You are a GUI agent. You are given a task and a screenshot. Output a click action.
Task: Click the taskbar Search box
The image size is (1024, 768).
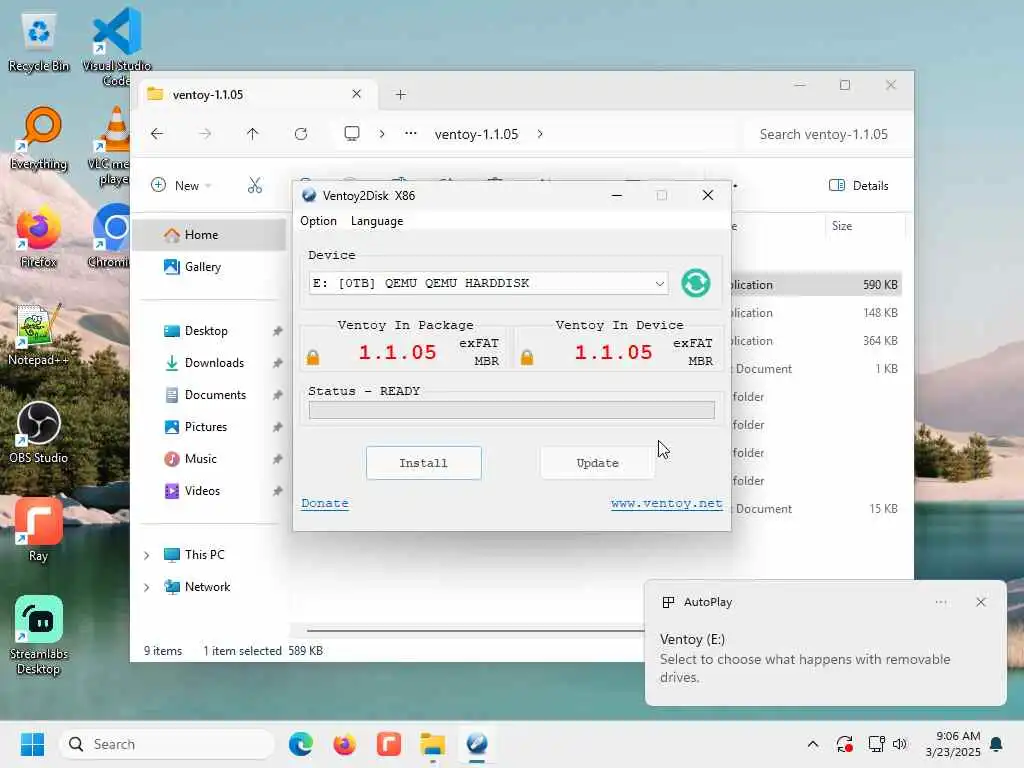(x=167, y=744)
